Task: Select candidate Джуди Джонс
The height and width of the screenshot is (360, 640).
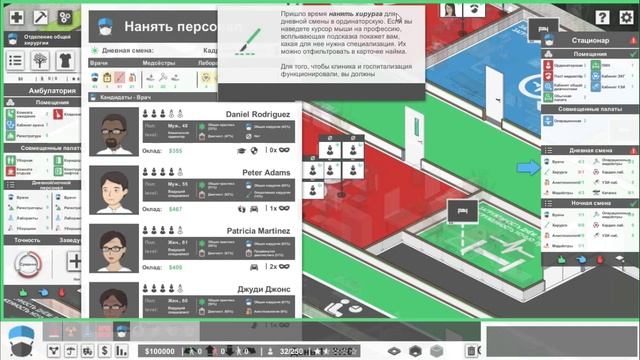Action: [192, 300]
